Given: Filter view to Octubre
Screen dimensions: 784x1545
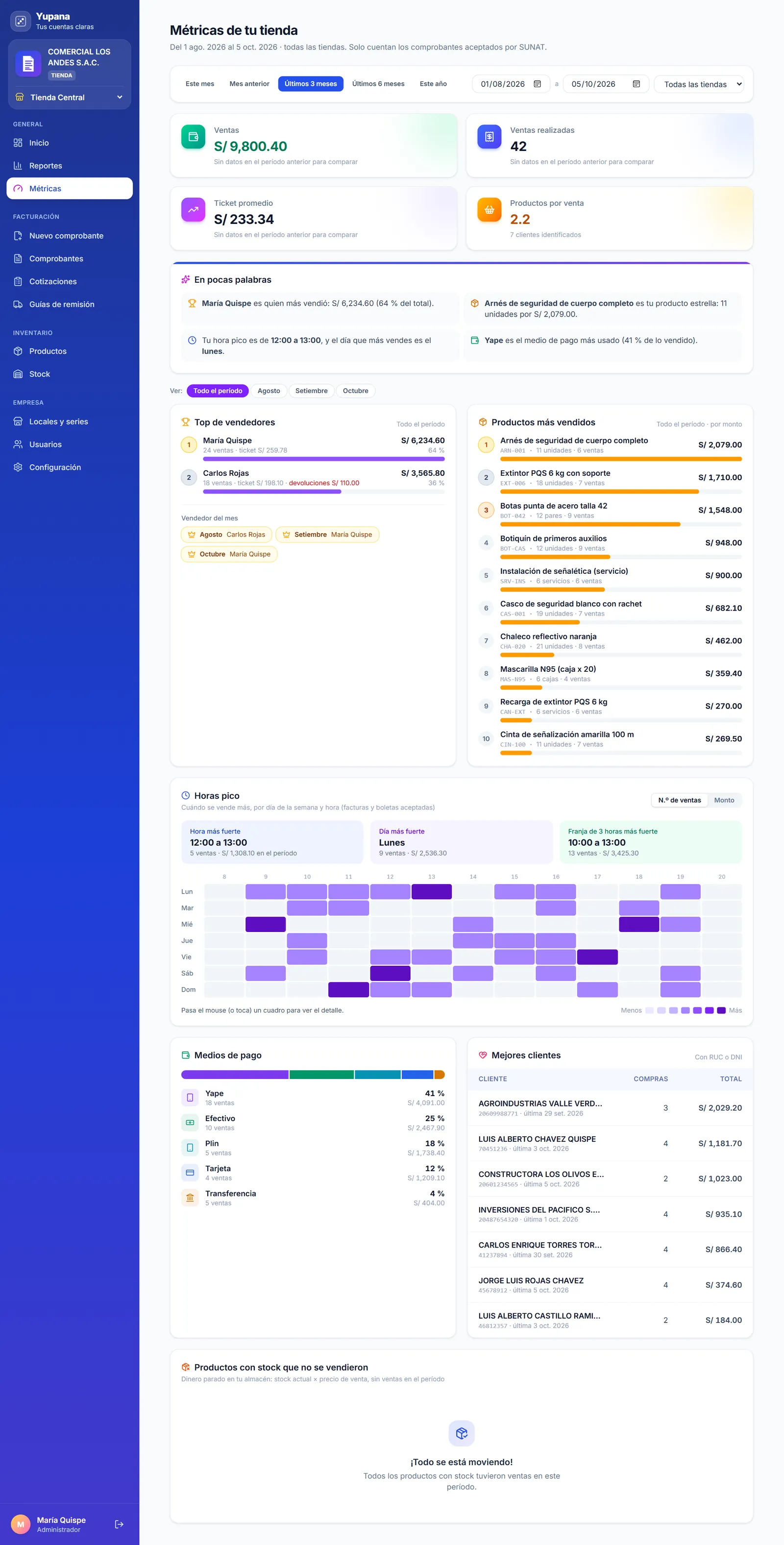Looking at the screenshot, I should pyautogui.click(x=356, y=391).
